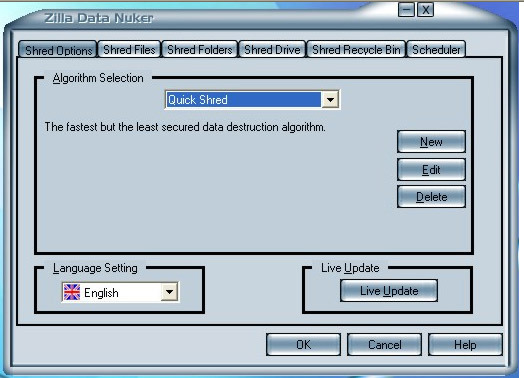Edit the selected algorithm
Screen dimensions: 524x378
[x=431, y=170]
